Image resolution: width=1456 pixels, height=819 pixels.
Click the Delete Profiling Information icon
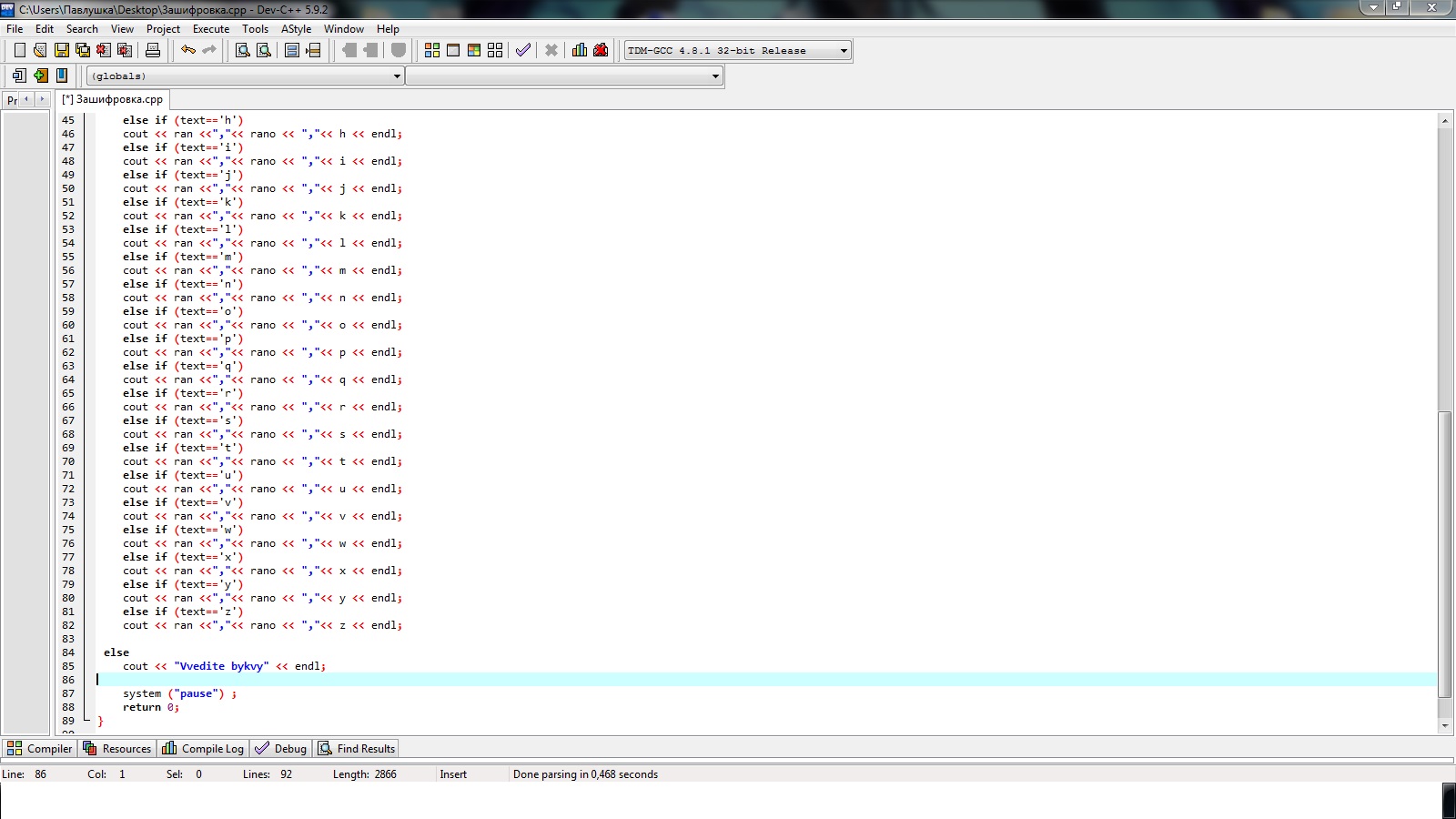(601, 50)
